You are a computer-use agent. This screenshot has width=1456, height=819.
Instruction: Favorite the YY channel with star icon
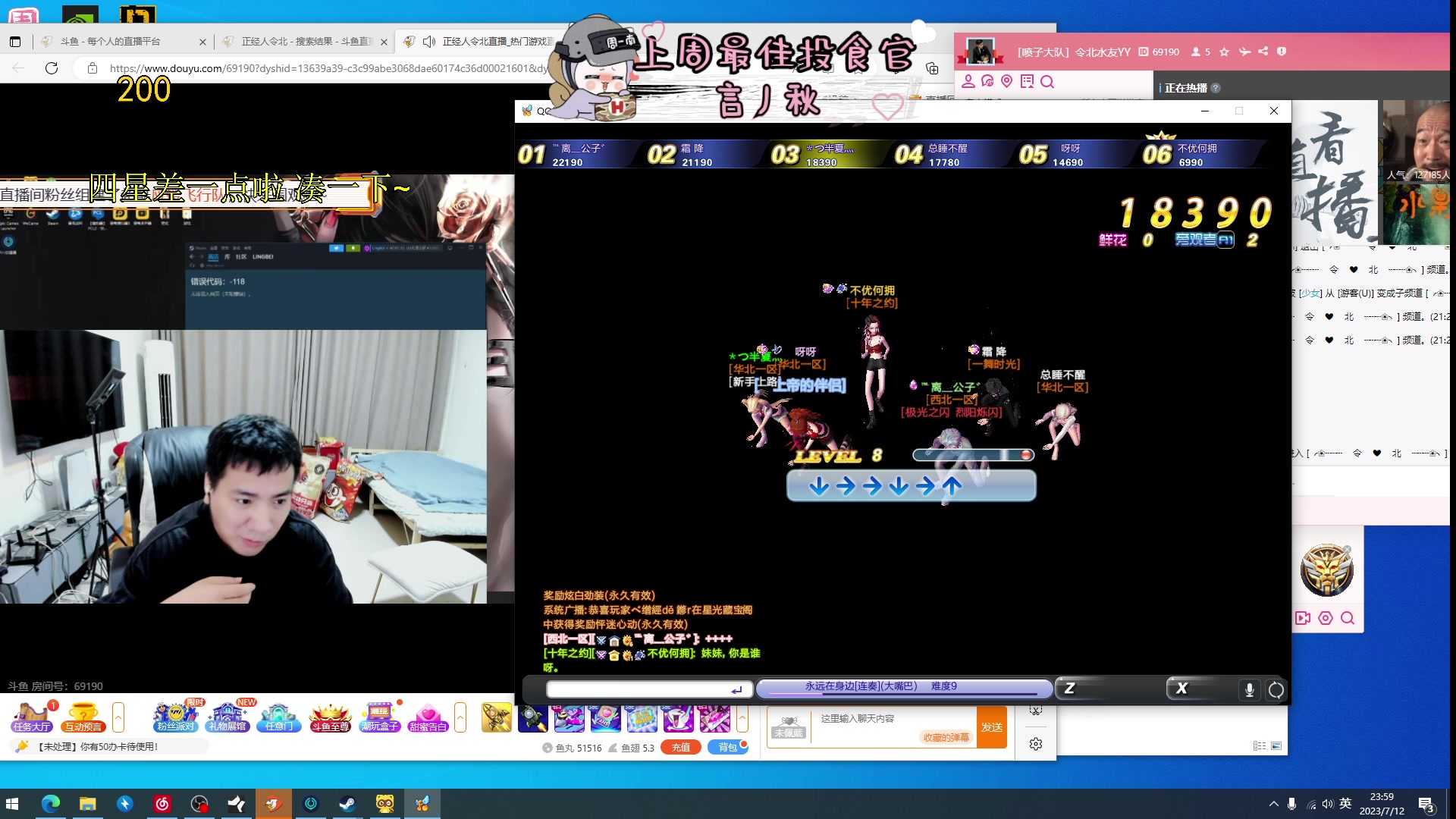pyautogui.click(x=1224, y=52)
